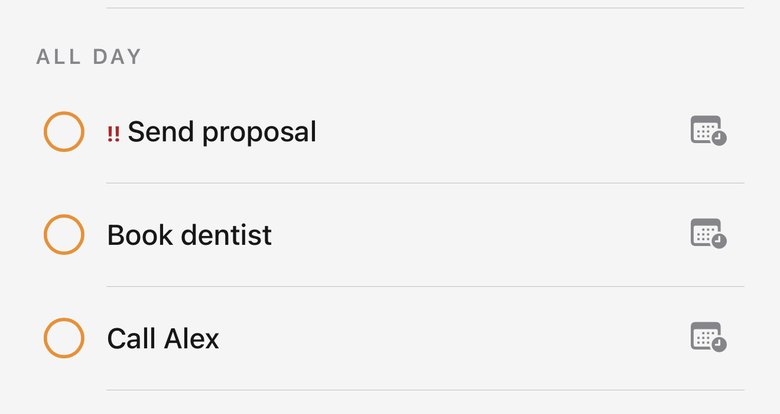This screenshot has width=780, height=414.
Task: Click the divider line below Send proposal
Action: coord(425,183)
